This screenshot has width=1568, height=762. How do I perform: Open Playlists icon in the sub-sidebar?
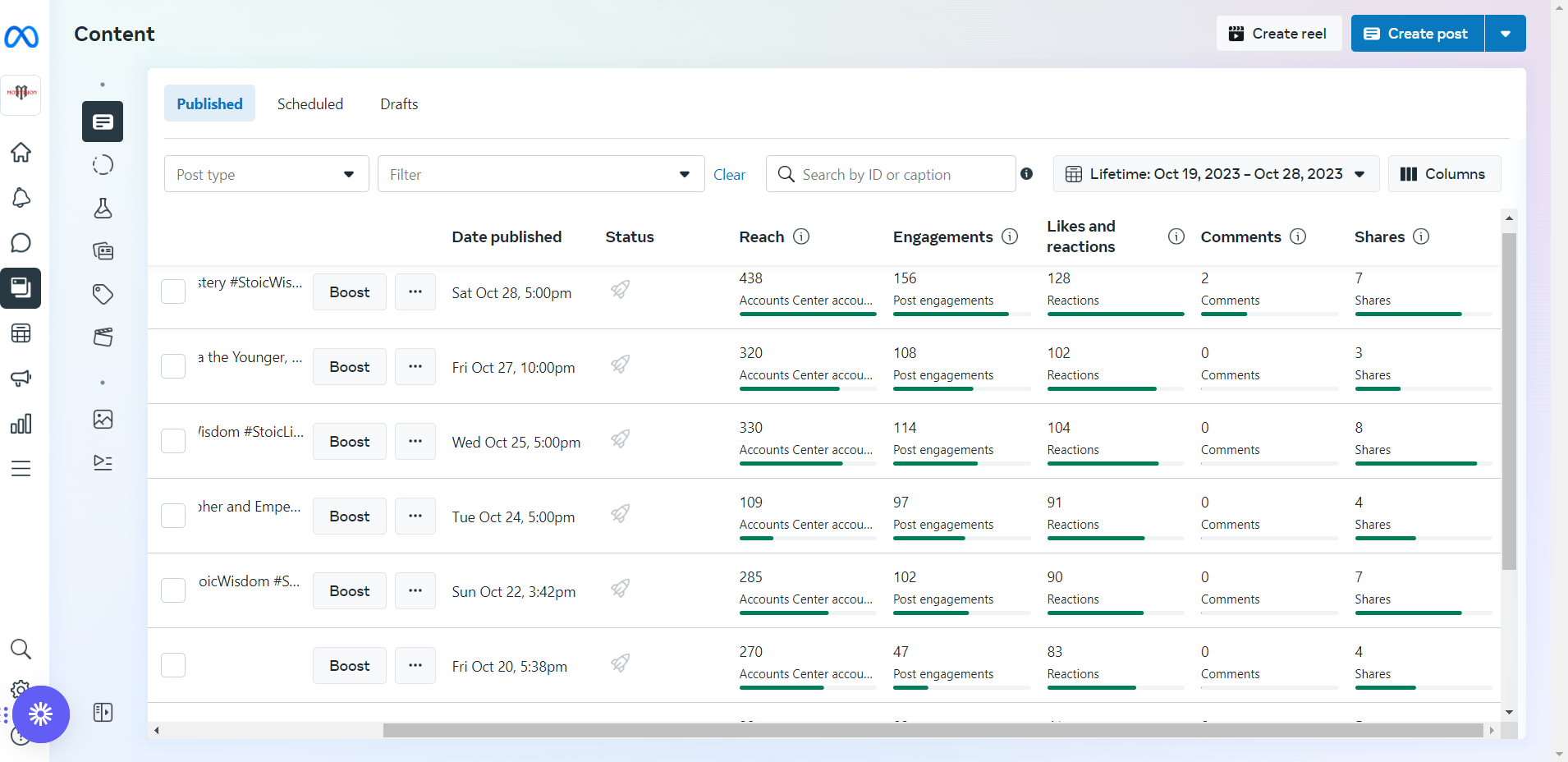click(x=103, y=462)
